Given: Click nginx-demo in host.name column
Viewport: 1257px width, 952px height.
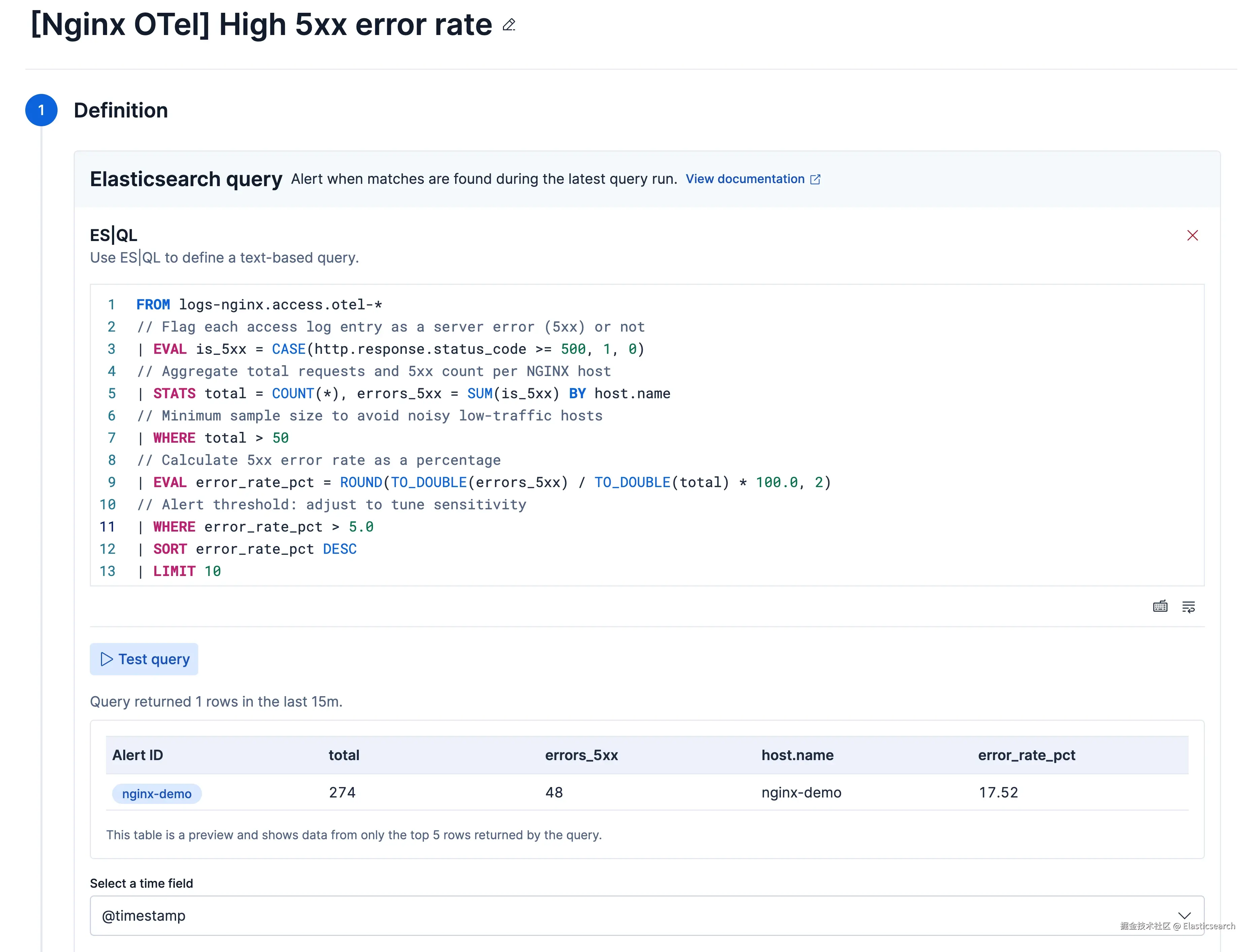Looking at the screenshot, I should coord(801,792).
